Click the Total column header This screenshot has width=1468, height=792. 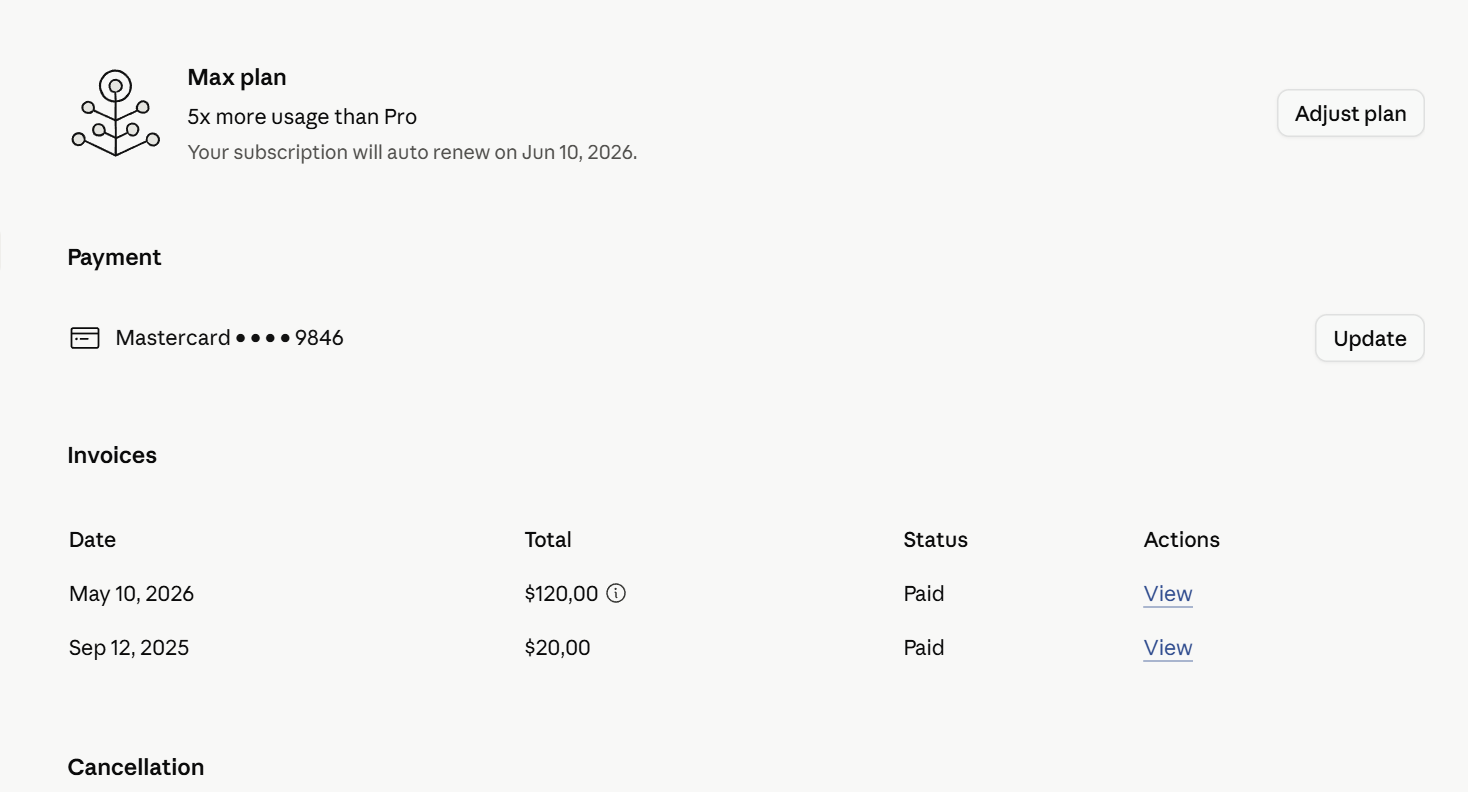click(x=548, y=540)
